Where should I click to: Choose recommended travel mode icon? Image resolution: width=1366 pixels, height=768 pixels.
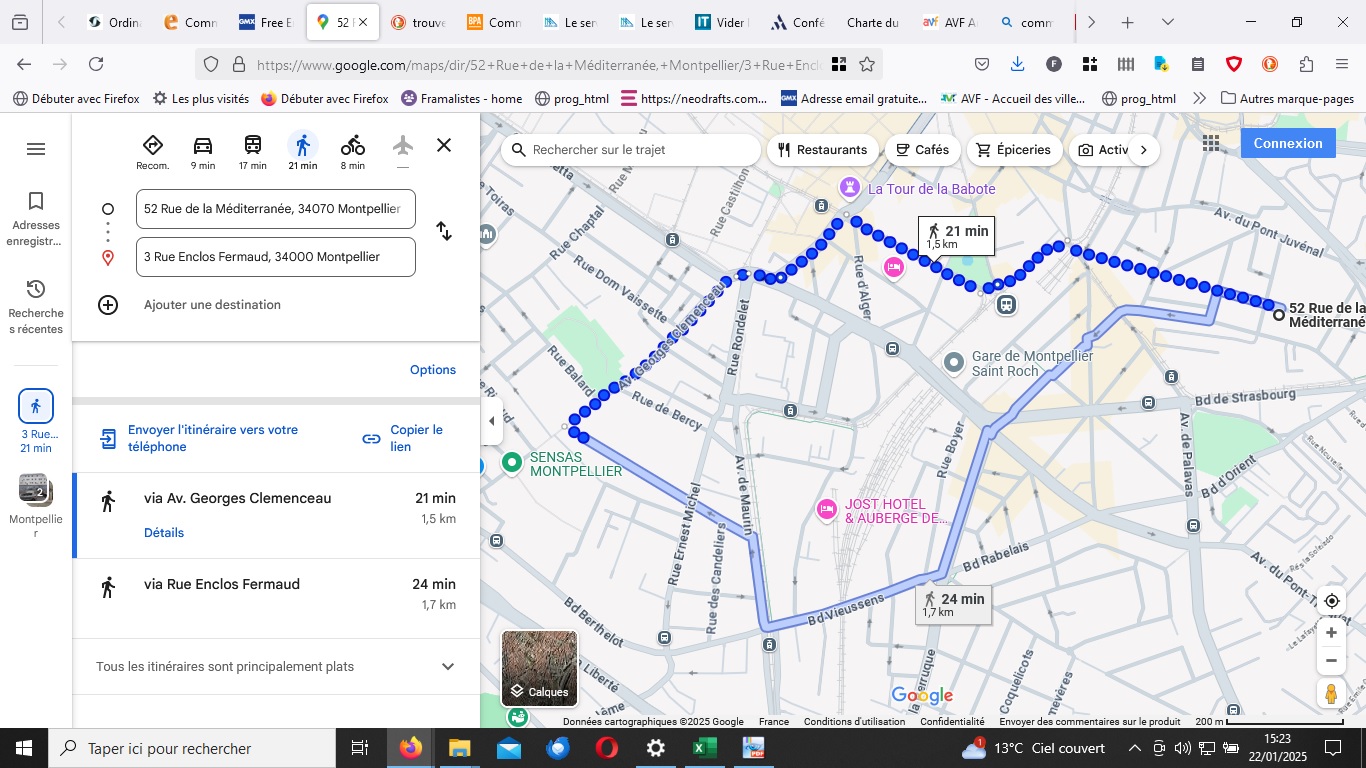[153, 150]
